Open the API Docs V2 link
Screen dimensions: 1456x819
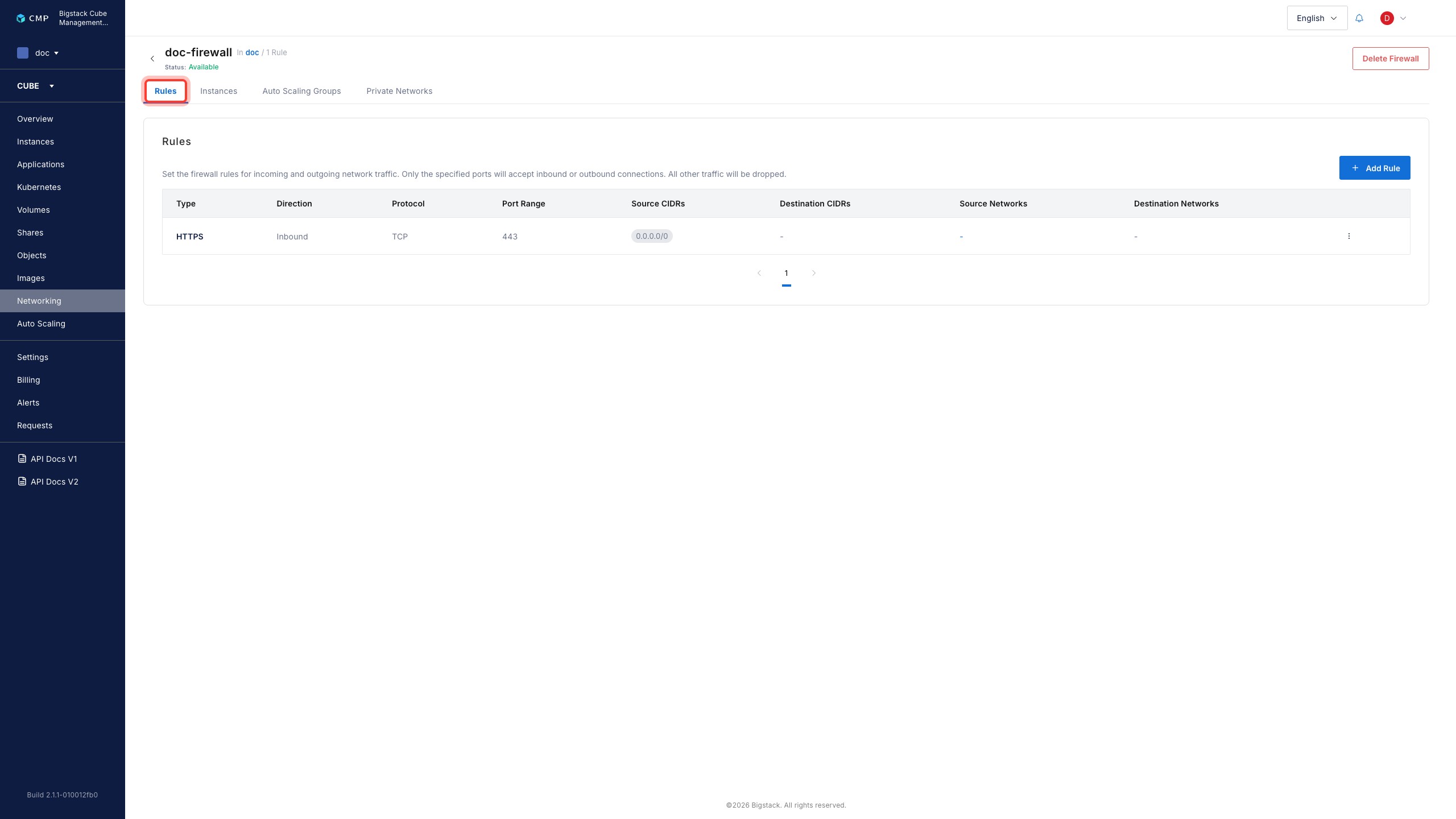coord(55,482)
